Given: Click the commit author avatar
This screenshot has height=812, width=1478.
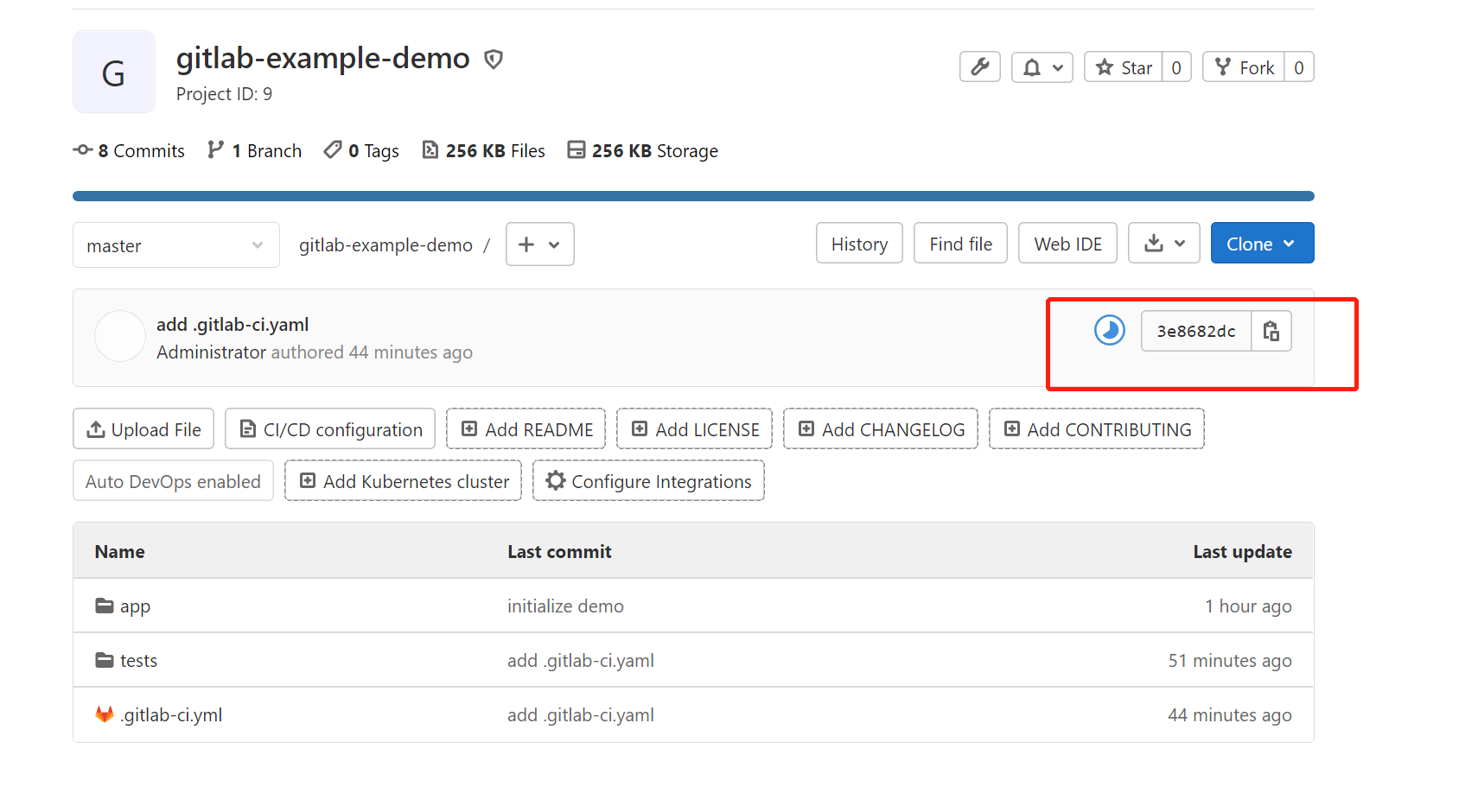Looking at the screenshot, I should tap(120, 336).
